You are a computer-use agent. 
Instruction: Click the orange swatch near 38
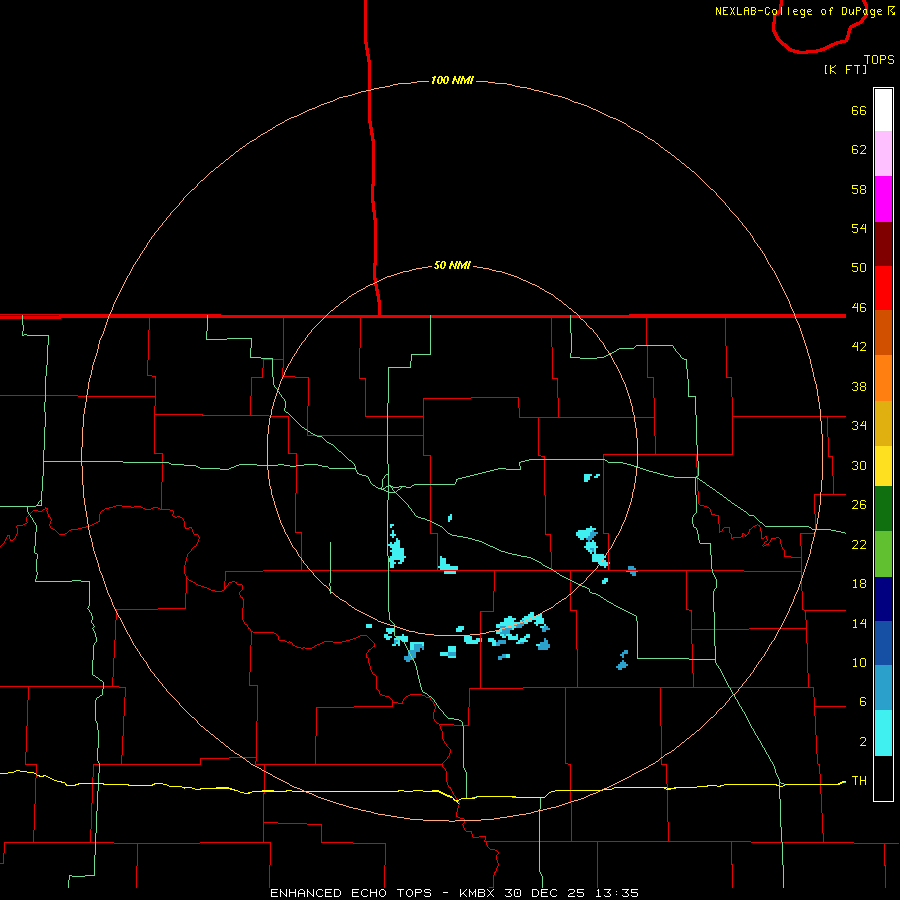[883, 378]
